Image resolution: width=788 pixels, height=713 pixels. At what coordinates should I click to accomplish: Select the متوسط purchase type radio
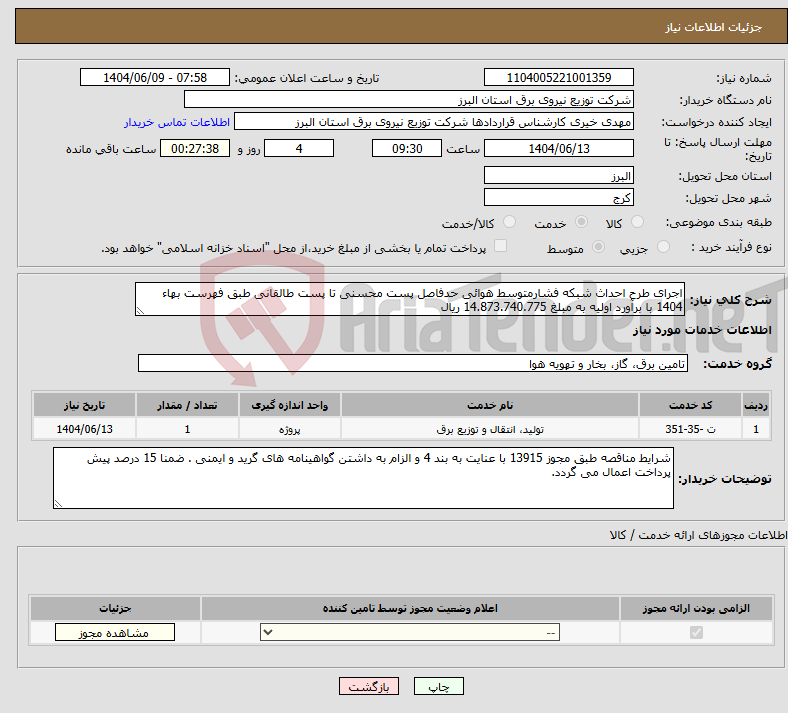point(598,247)
